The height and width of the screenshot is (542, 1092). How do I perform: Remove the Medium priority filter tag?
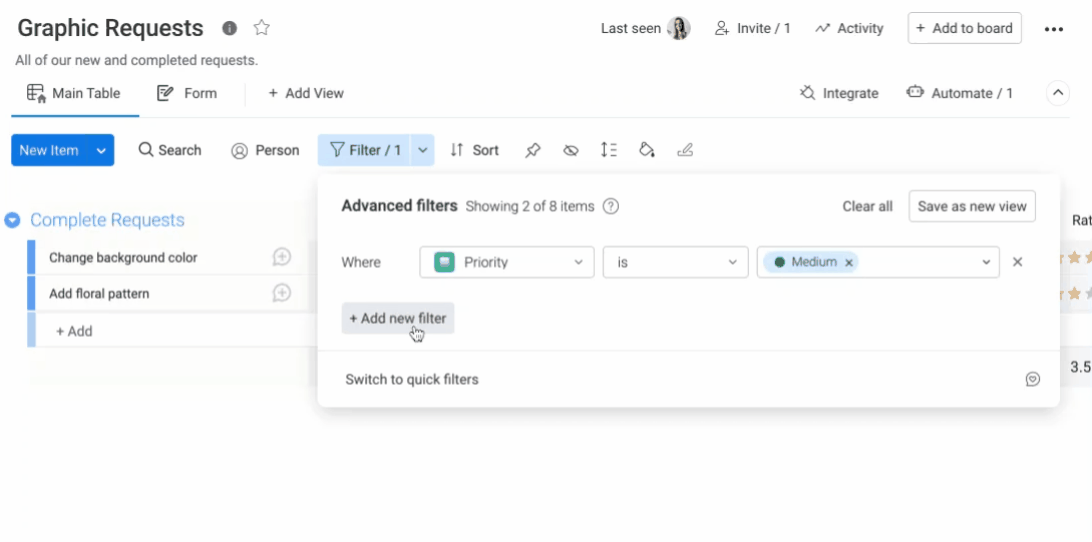[849, 263]
